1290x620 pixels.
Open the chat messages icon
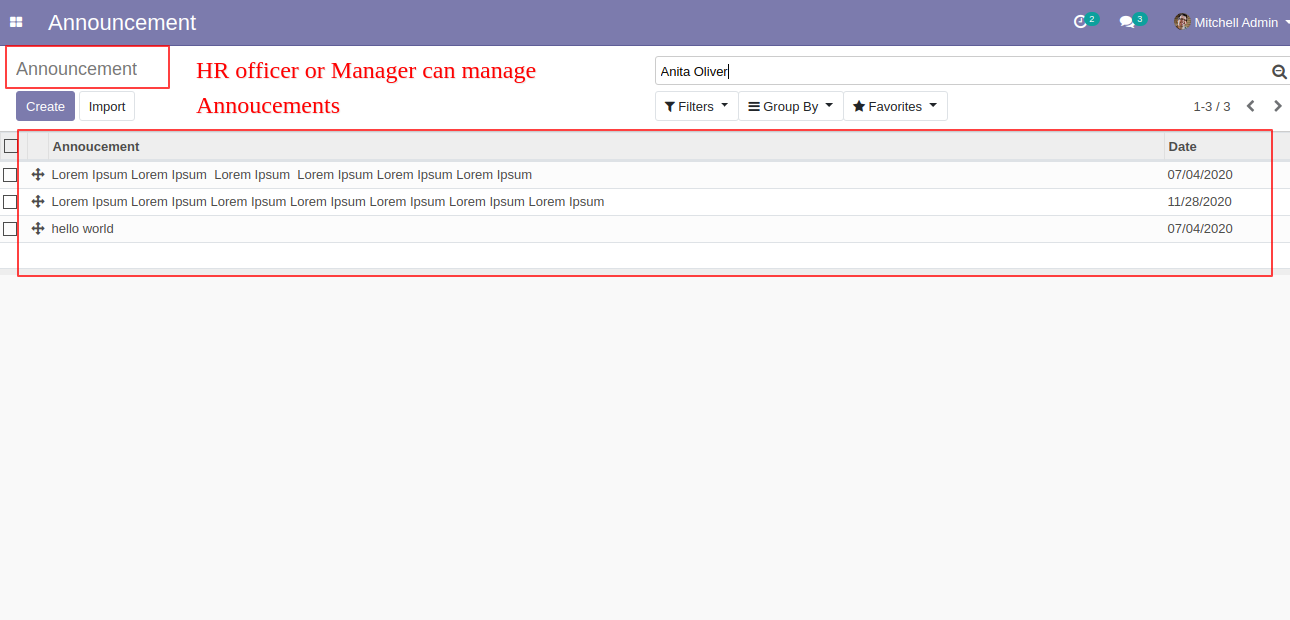[1127, 22]
